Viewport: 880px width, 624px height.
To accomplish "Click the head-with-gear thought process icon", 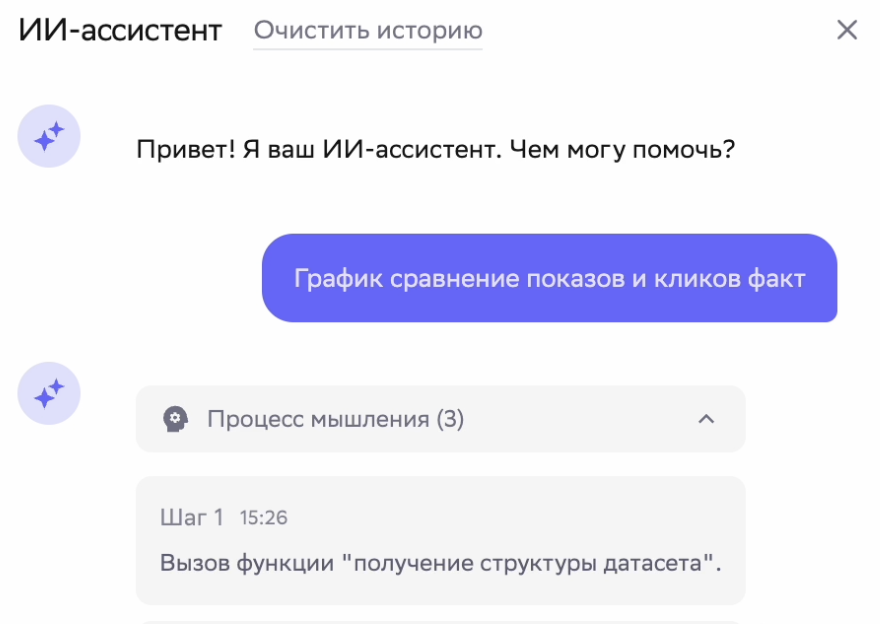I will point(177,419).
